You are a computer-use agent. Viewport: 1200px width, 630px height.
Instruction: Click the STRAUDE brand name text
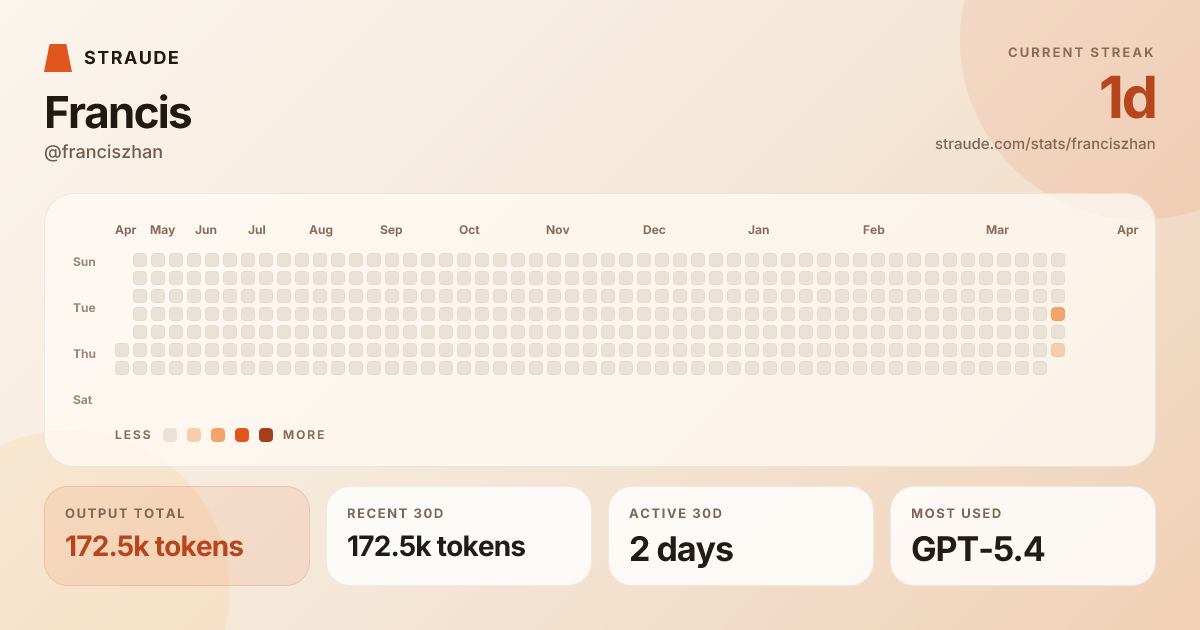pyautogui.click(x=131, y=58)
